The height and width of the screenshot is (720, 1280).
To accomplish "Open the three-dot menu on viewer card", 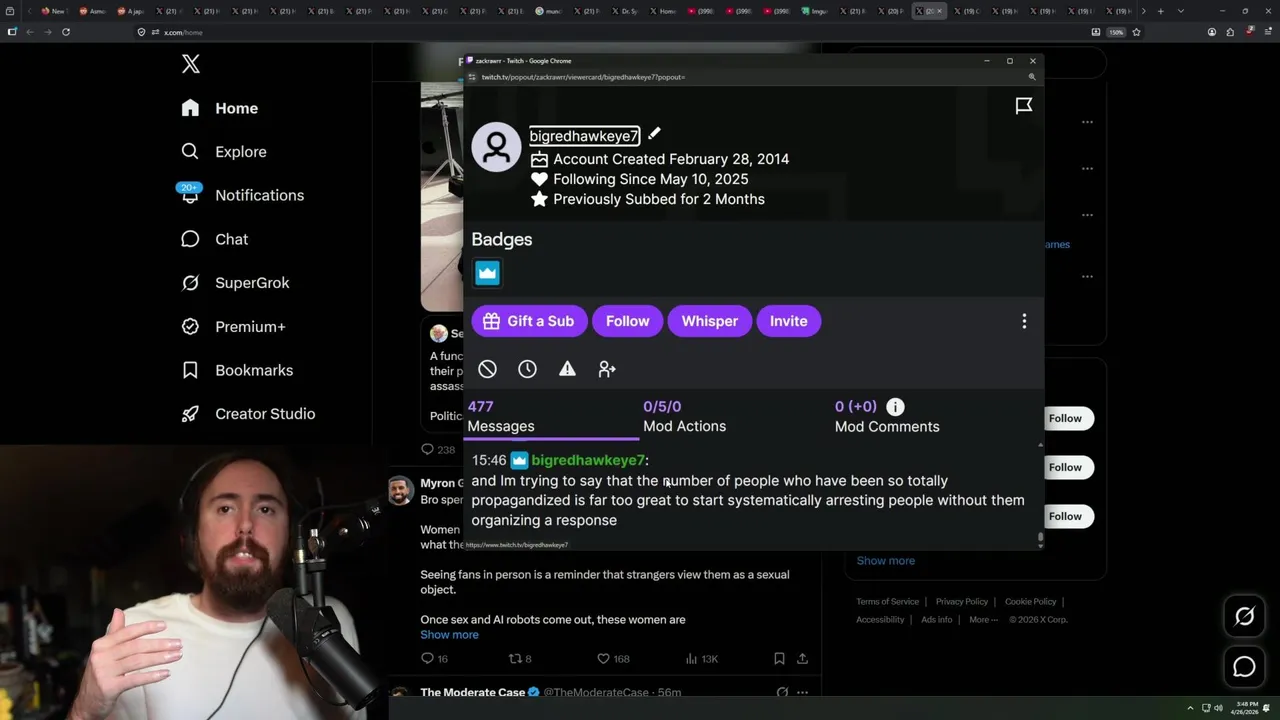I will (1024, 321).
